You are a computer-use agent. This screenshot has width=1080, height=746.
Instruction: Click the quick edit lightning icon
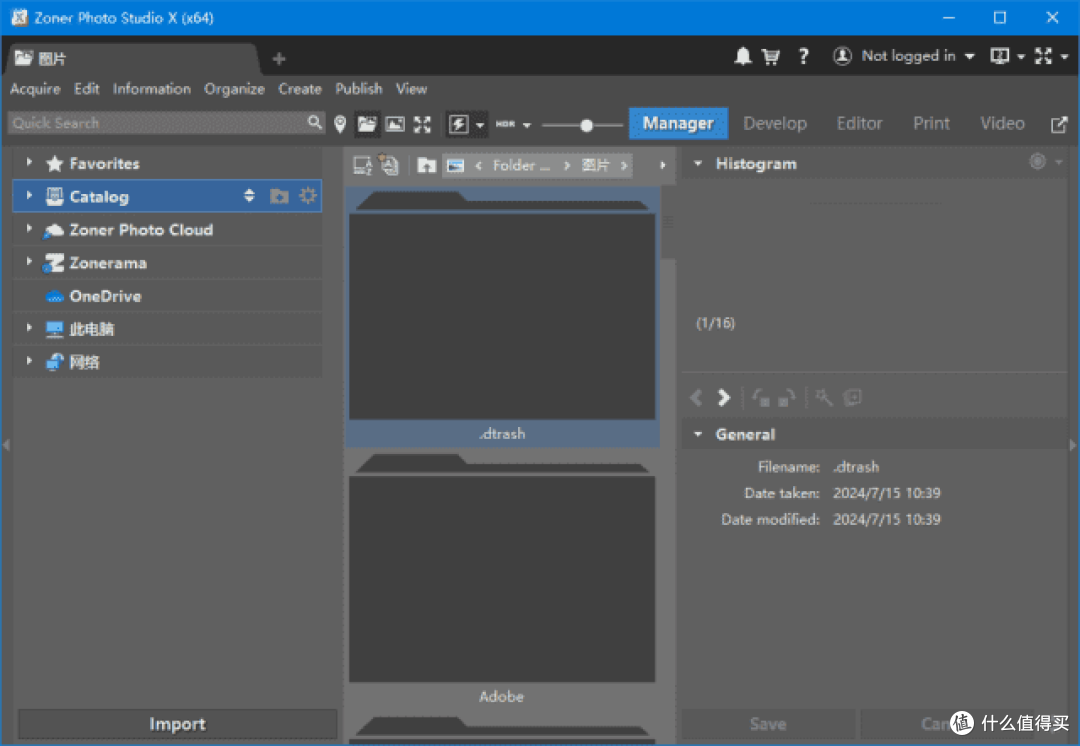tap(458, 124)
